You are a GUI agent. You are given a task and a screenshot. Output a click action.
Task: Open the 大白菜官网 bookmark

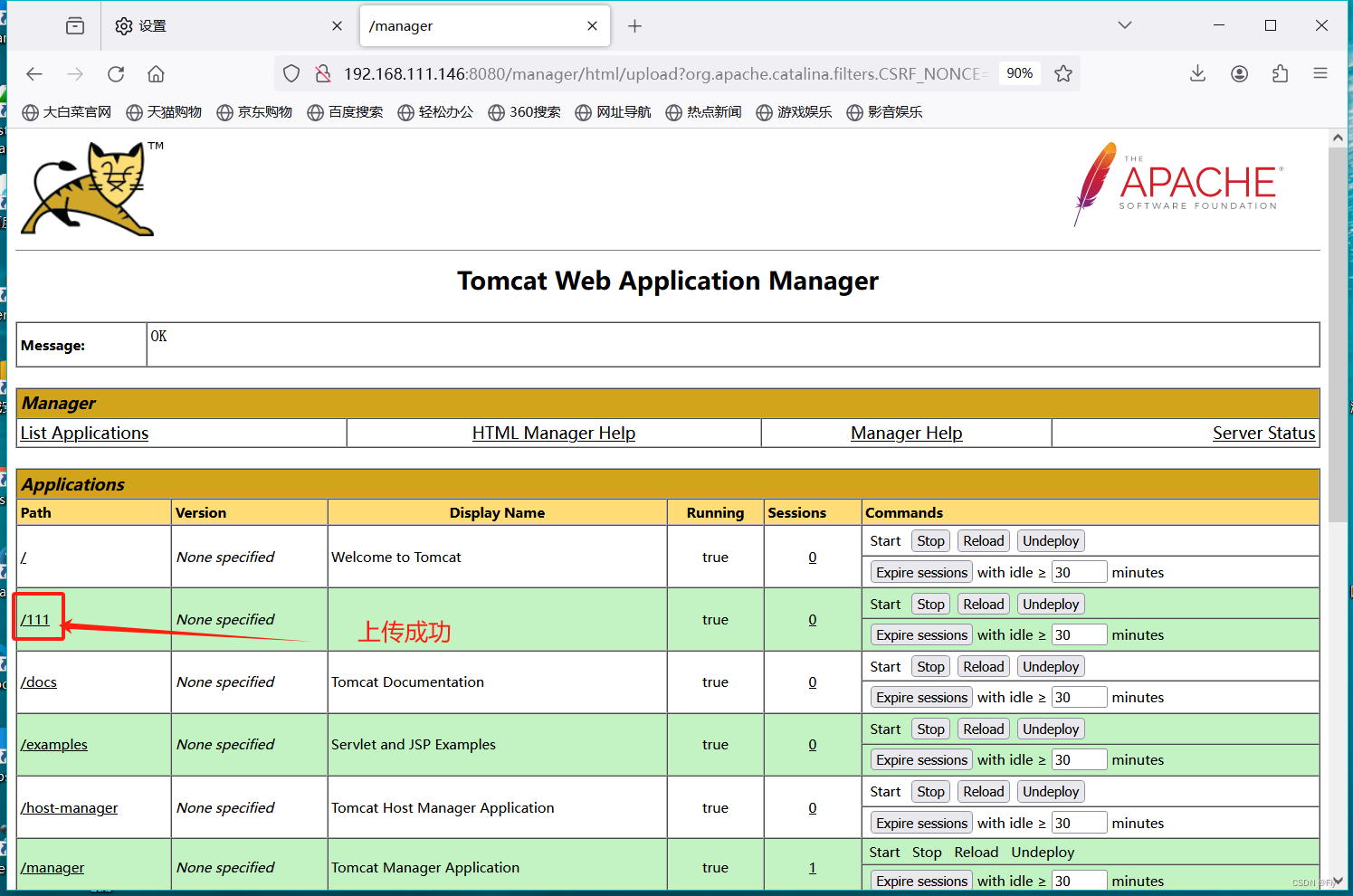click(x=67, y=112)
